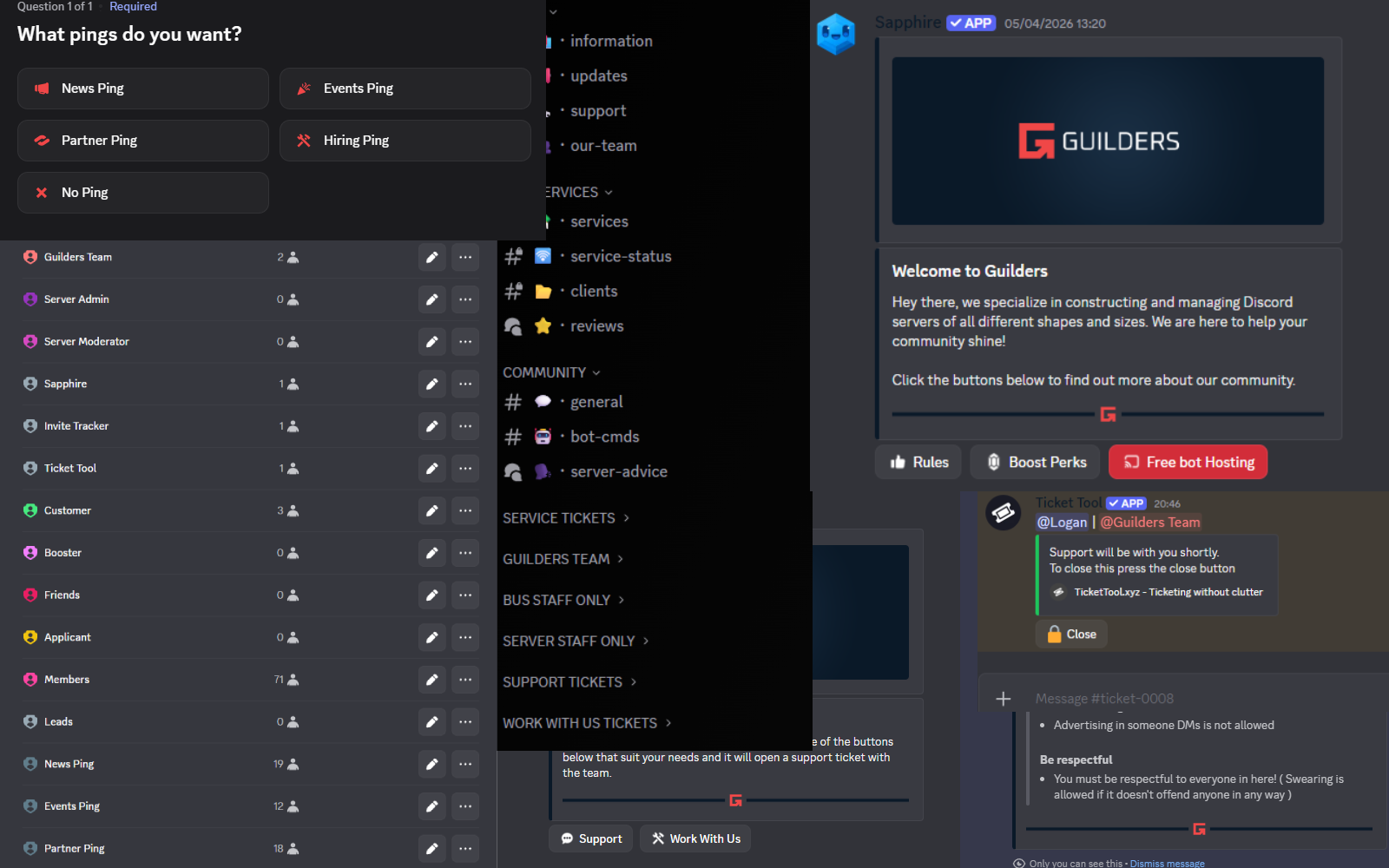Click the Support ticket button
This screenshot has width=1389, height=868.
(x=591, y=838)
